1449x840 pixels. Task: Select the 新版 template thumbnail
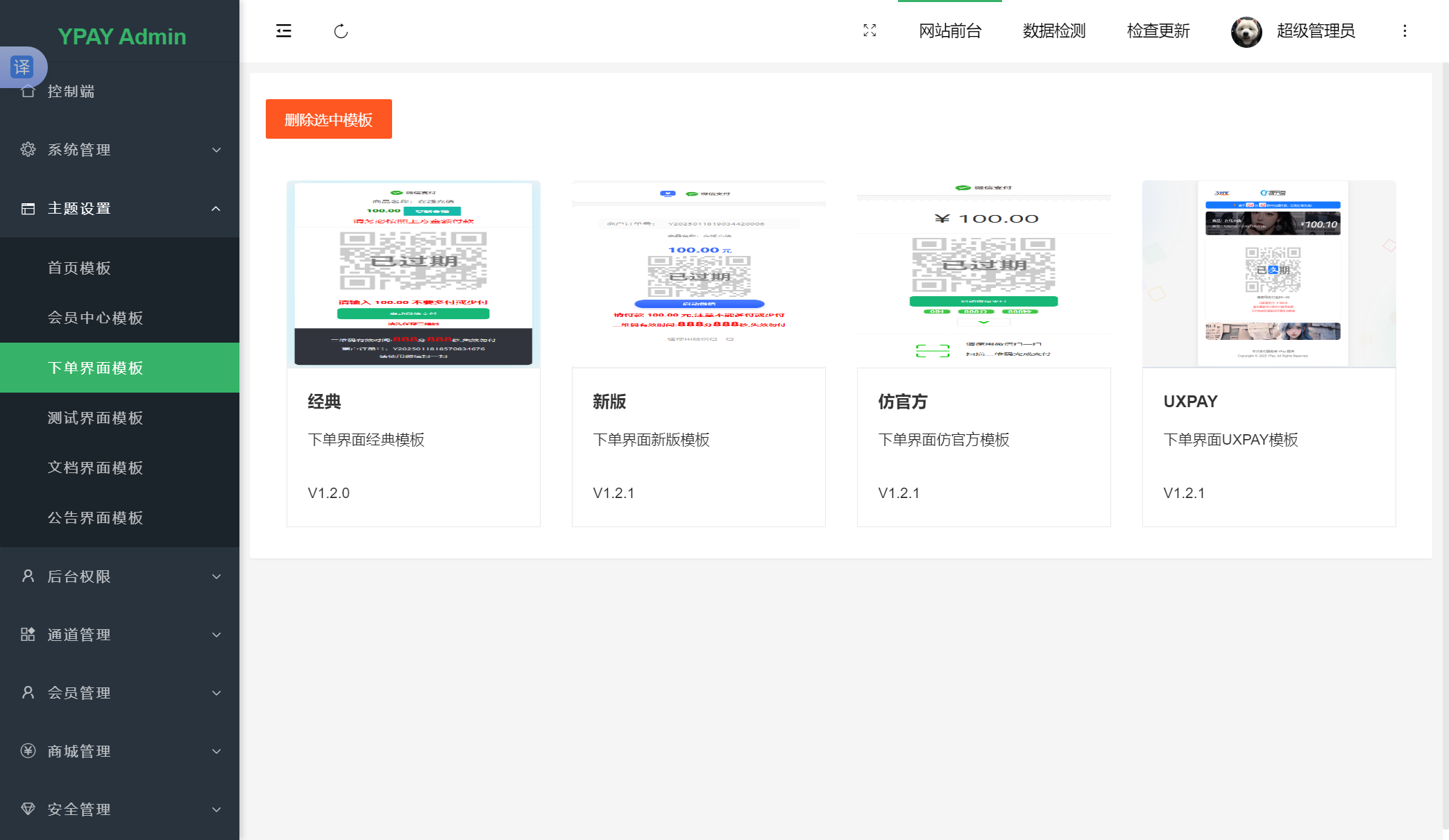tap(699, 274)
